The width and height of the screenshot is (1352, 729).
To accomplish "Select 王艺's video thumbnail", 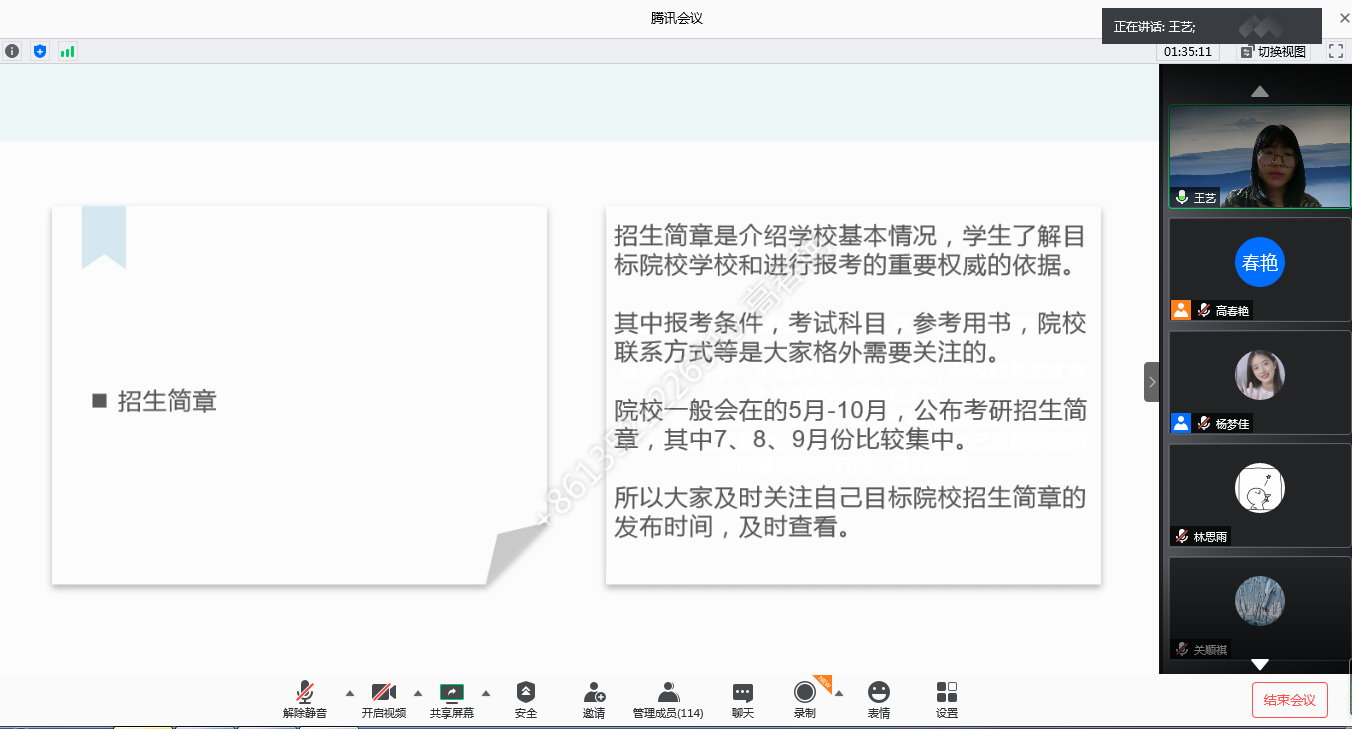I will point(1259,157).
